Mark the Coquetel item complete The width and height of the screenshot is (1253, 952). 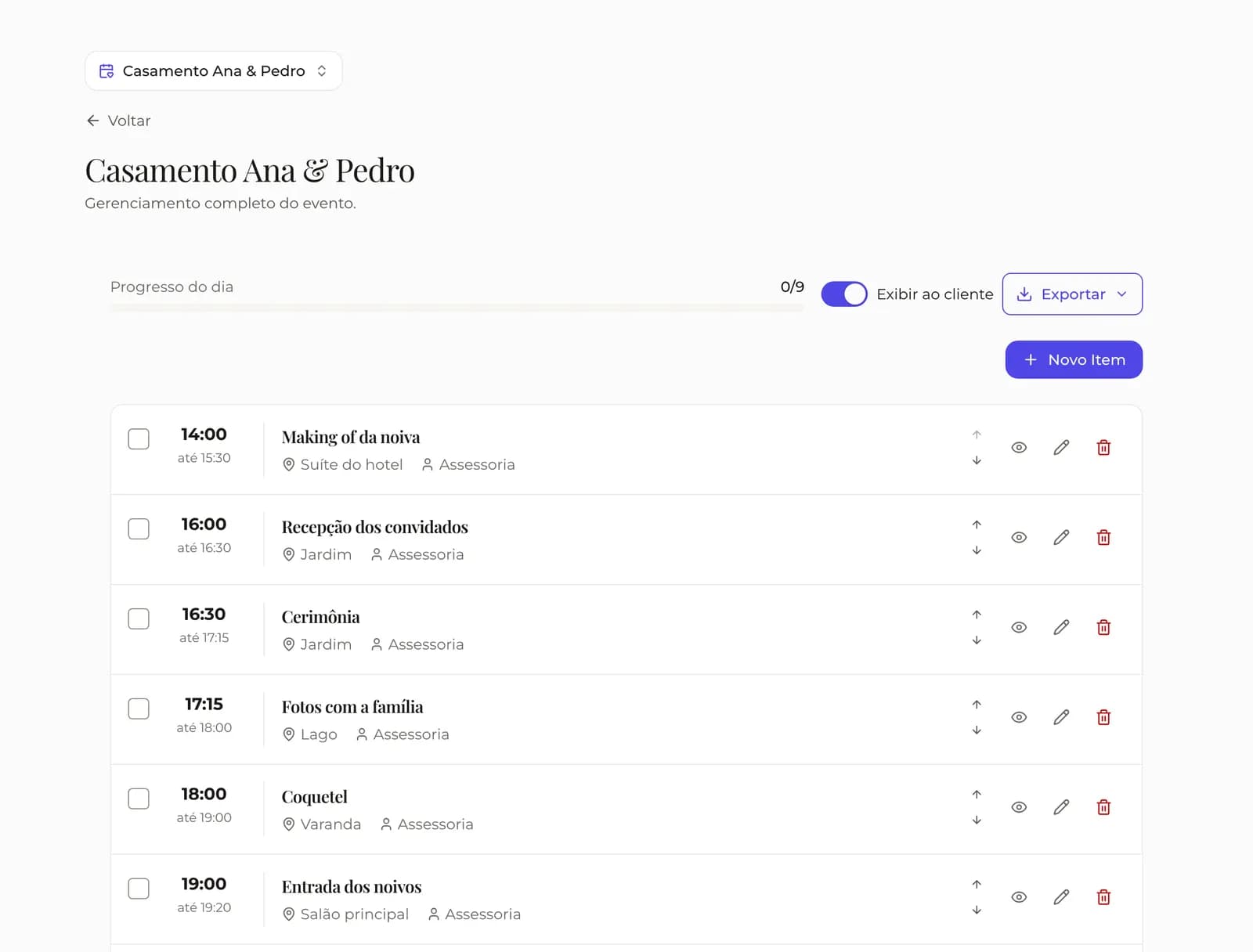[139, 799]
